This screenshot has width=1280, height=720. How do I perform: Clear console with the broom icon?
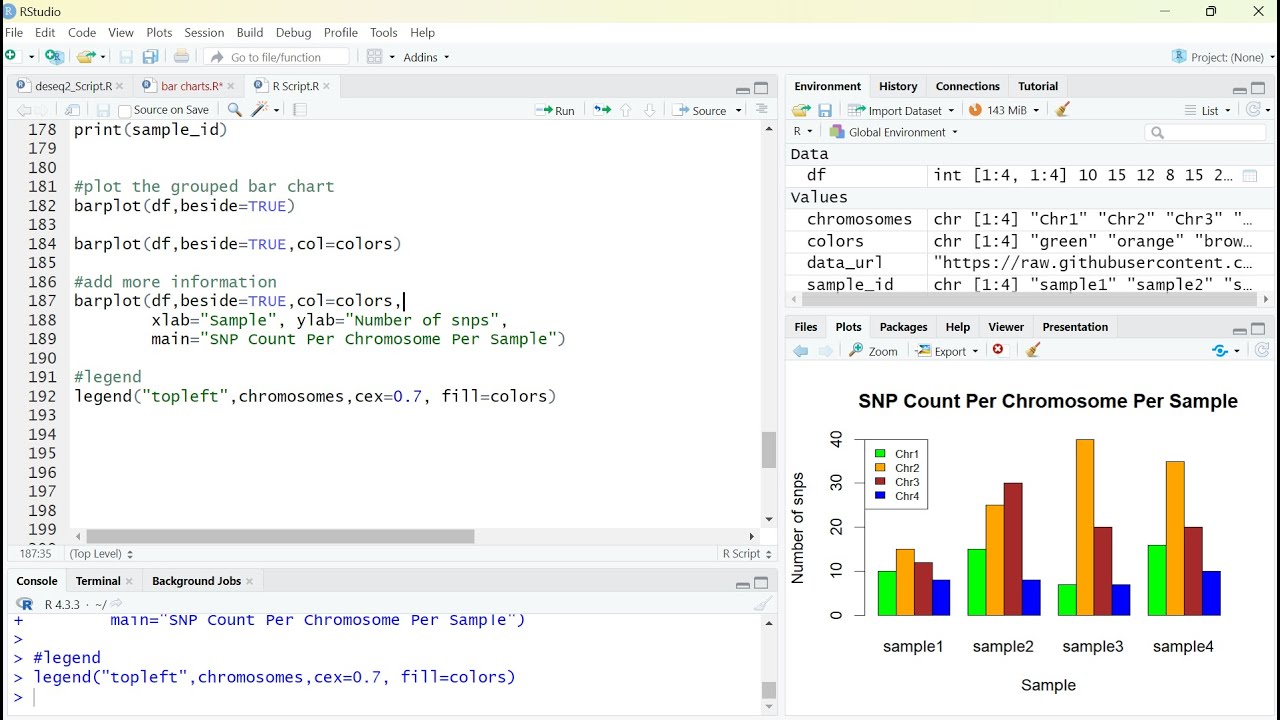(763, 604)
